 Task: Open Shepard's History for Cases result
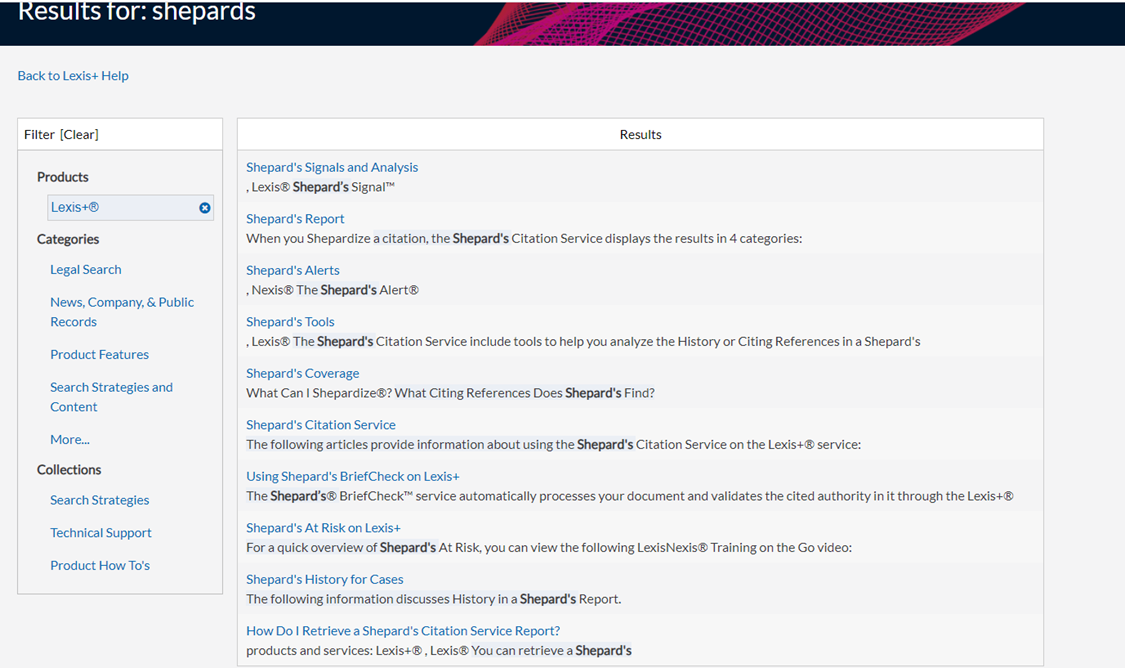point(324,579)
